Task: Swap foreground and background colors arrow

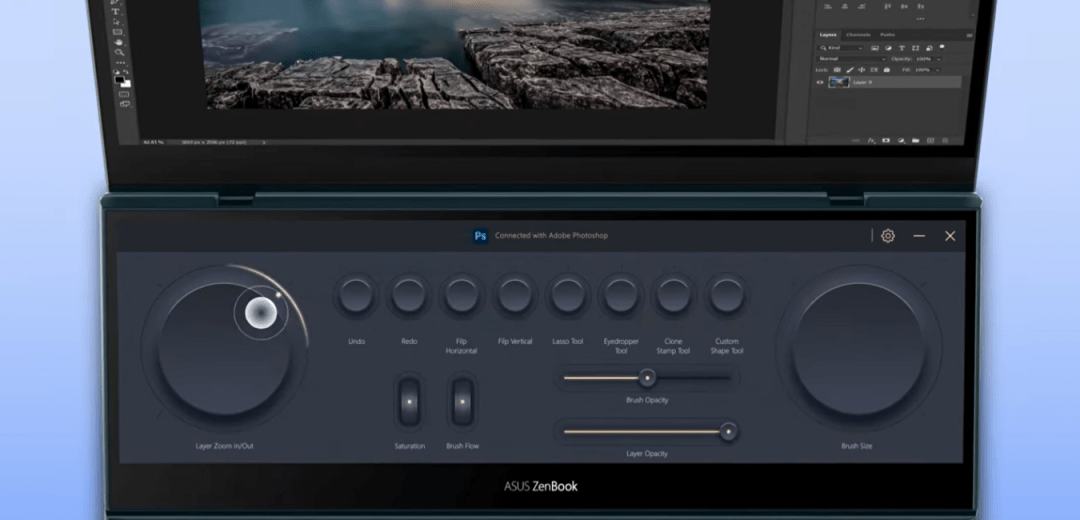Action: click(x=126, y=72)
